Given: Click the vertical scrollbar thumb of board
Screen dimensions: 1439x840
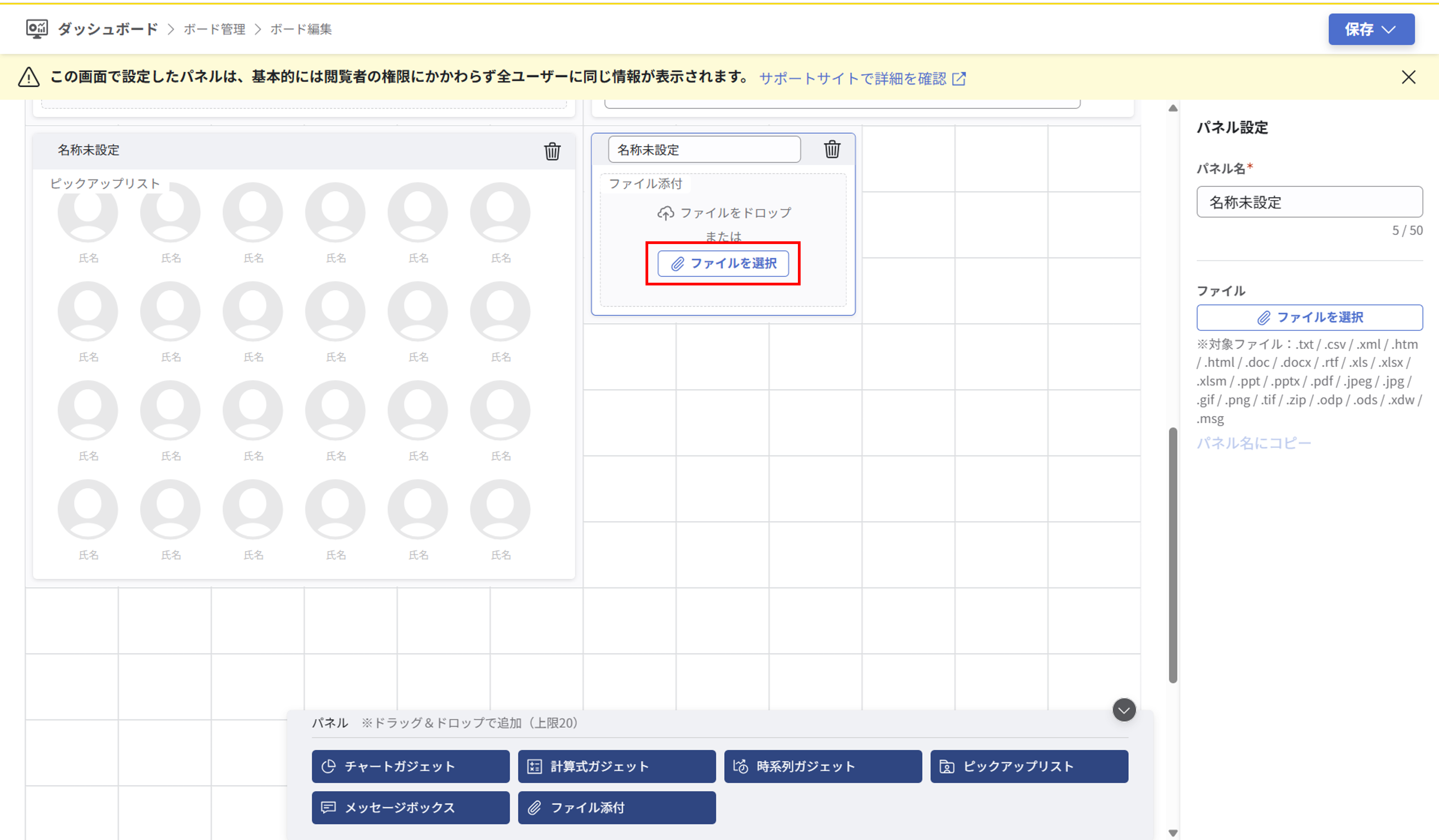Looking at the screenshot, I should click(1173, 555).
